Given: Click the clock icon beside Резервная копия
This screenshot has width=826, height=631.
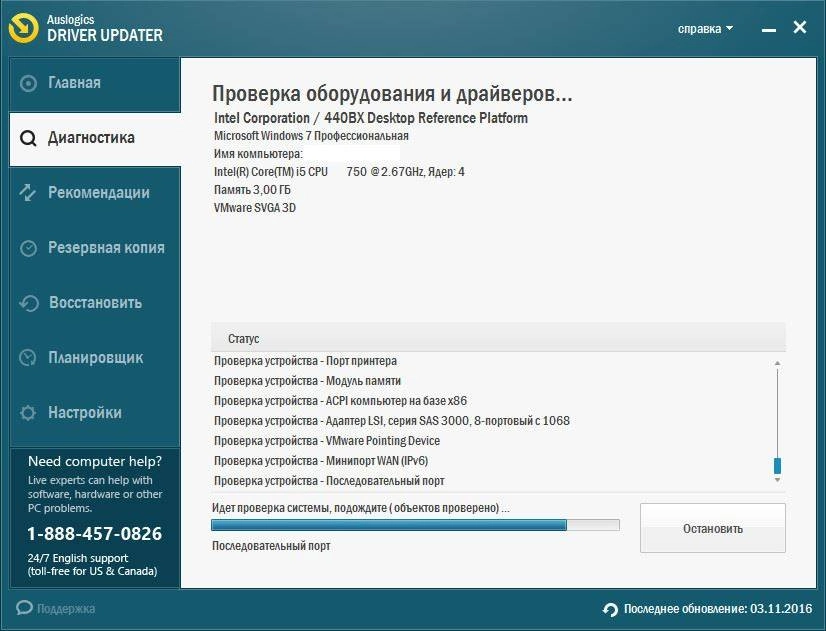Looking at the screenshot, I should coord(28,248).
